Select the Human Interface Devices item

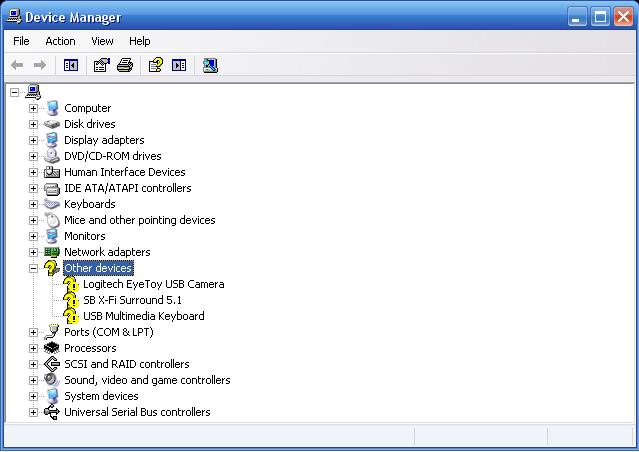coord(124,172)
